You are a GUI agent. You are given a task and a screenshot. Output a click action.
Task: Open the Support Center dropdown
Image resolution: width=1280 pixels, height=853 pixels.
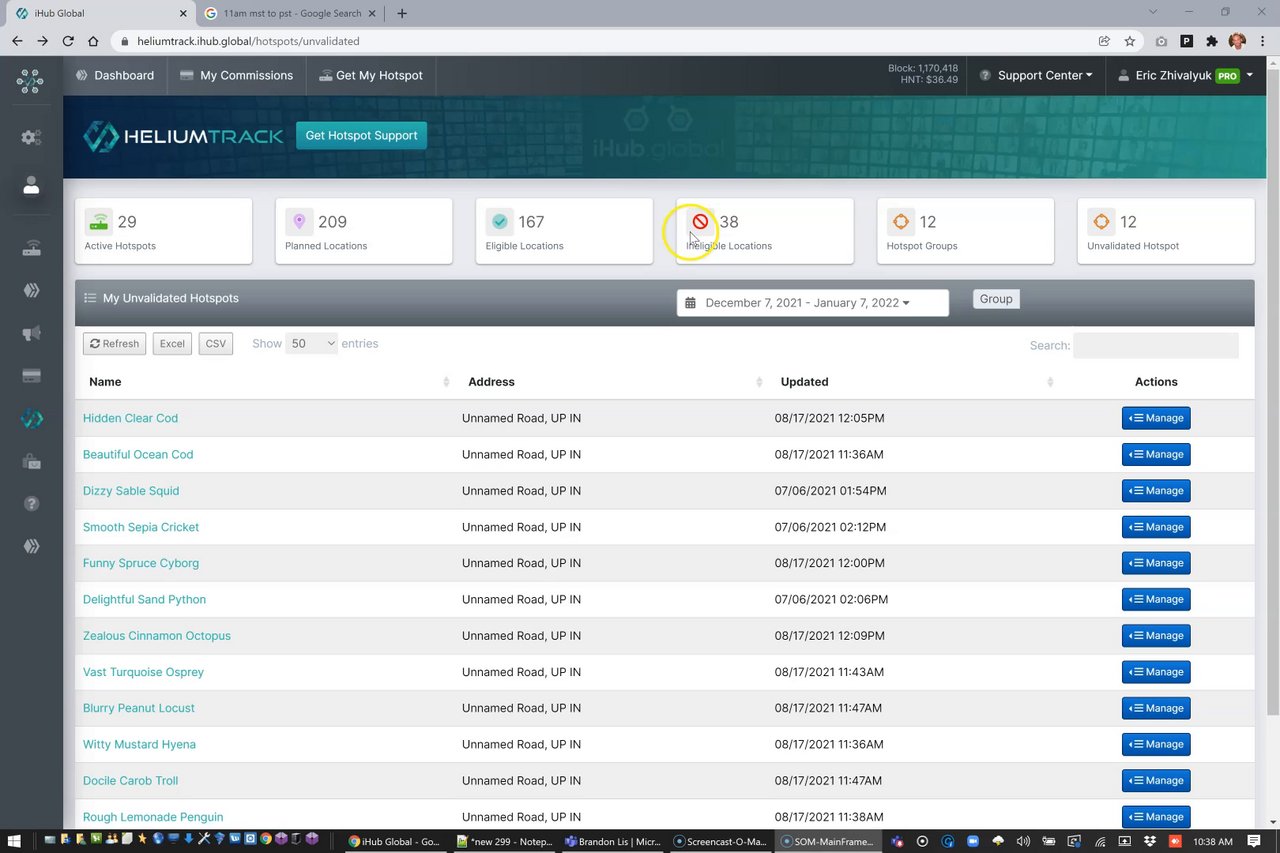[1035, 75]
